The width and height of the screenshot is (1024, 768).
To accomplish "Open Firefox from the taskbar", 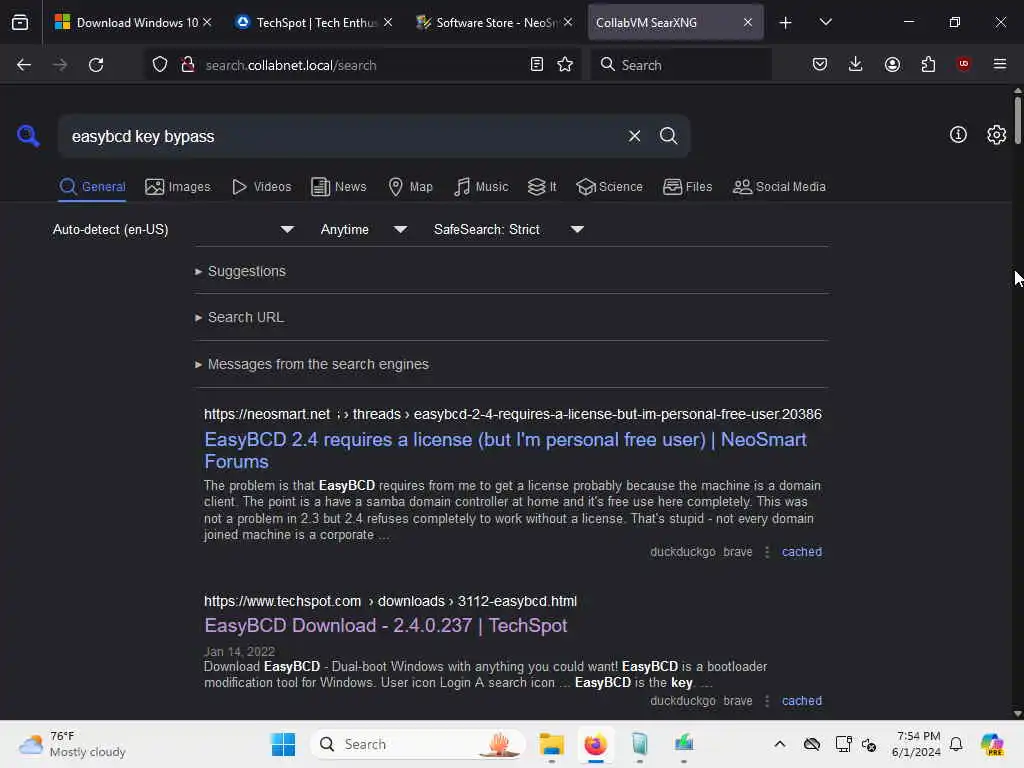I will [x=595, y=744].
